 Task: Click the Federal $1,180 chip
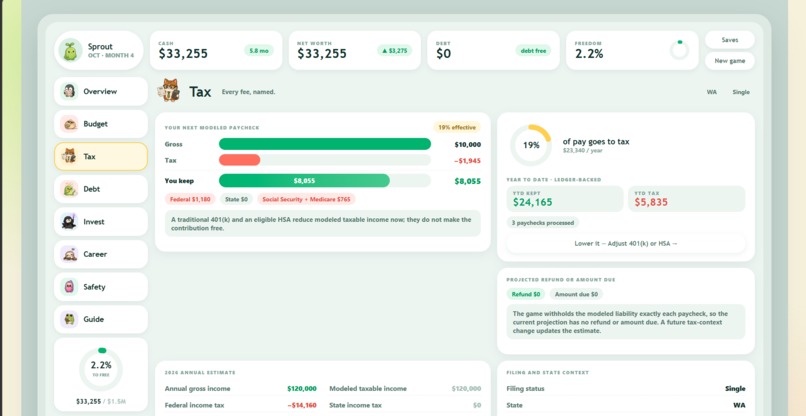(x=190, y=199)
